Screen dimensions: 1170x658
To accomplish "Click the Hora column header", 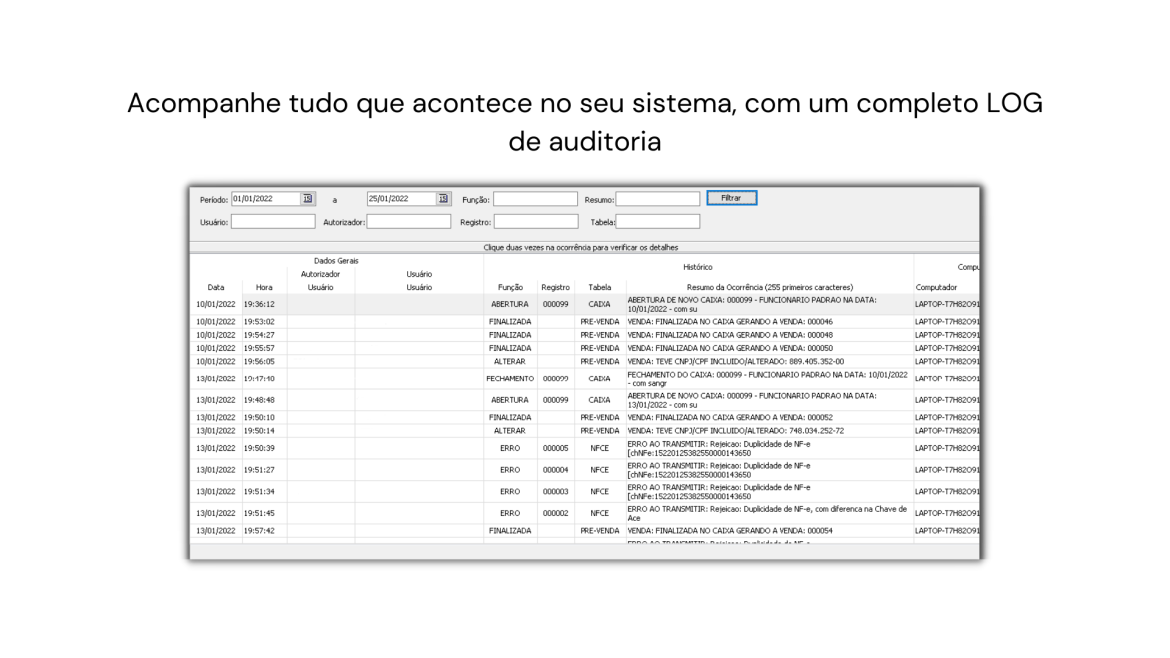I will [x=263, y=286].
